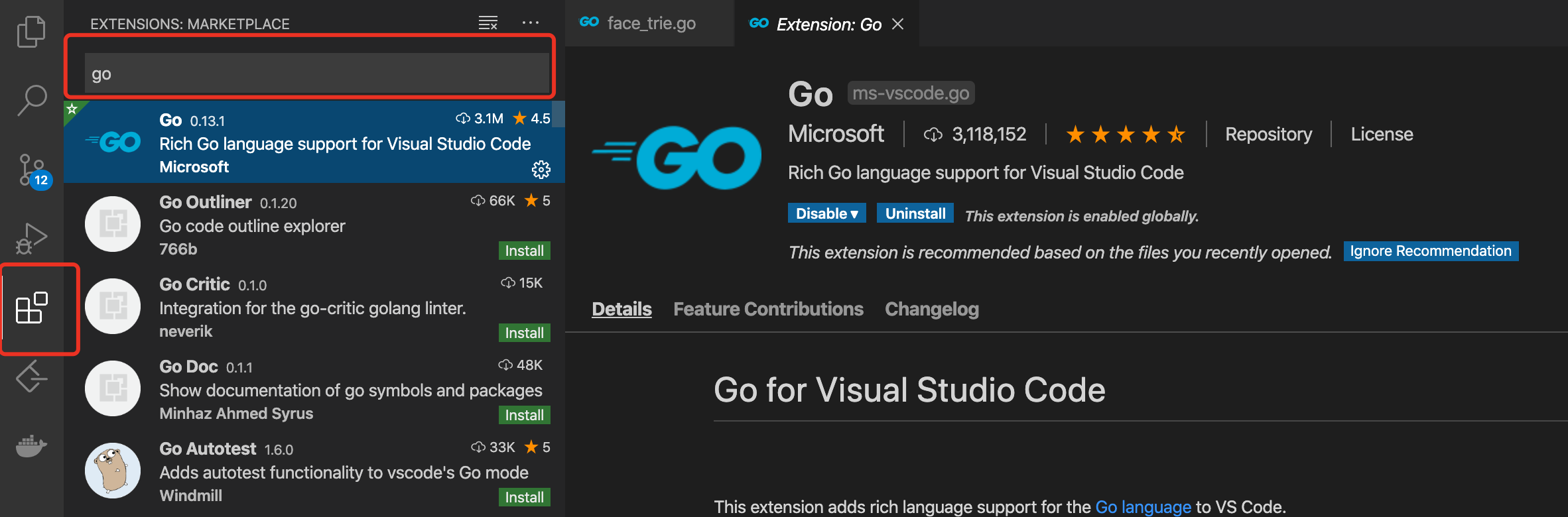
Task: Open Source Control with 12 changes
Action: point(31,170)
